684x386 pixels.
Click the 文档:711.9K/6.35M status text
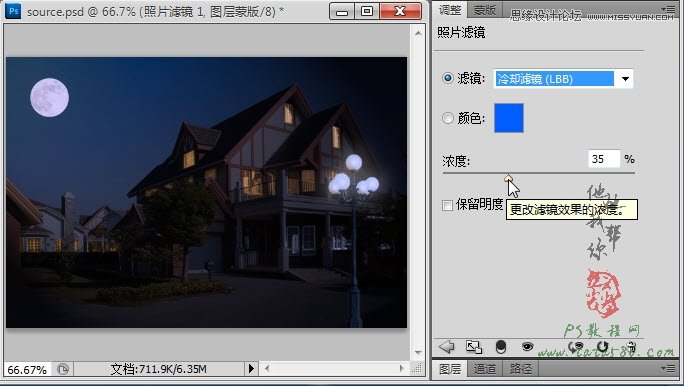[x=158, y=369]
